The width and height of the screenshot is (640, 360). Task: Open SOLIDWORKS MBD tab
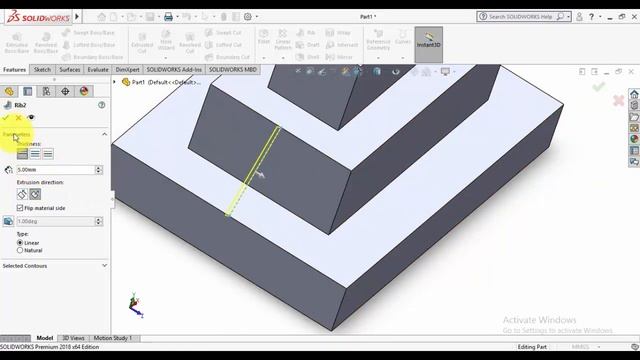pyautogui.click(x=233, y=70)
